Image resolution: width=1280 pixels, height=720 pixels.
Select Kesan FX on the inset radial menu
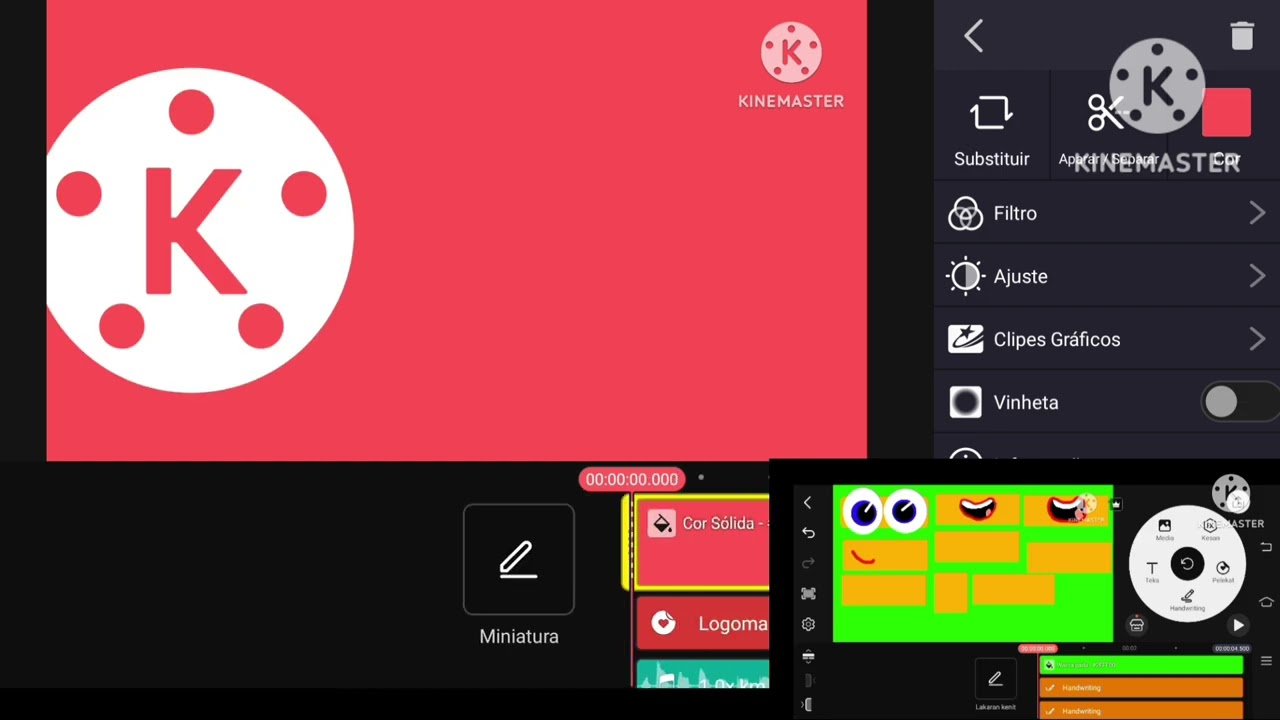tap(1210, 529)
